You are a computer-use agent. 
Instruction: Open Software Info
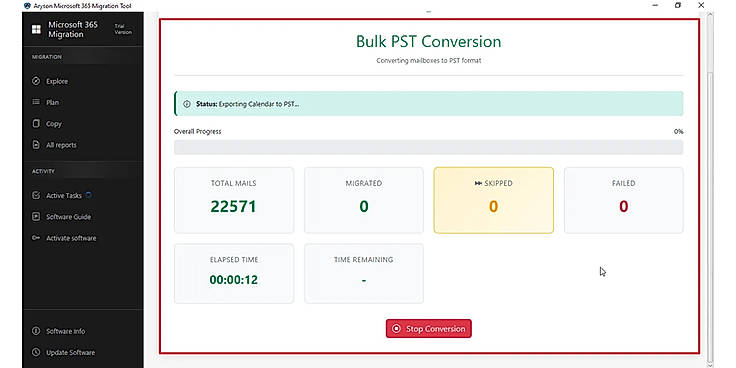66,331
